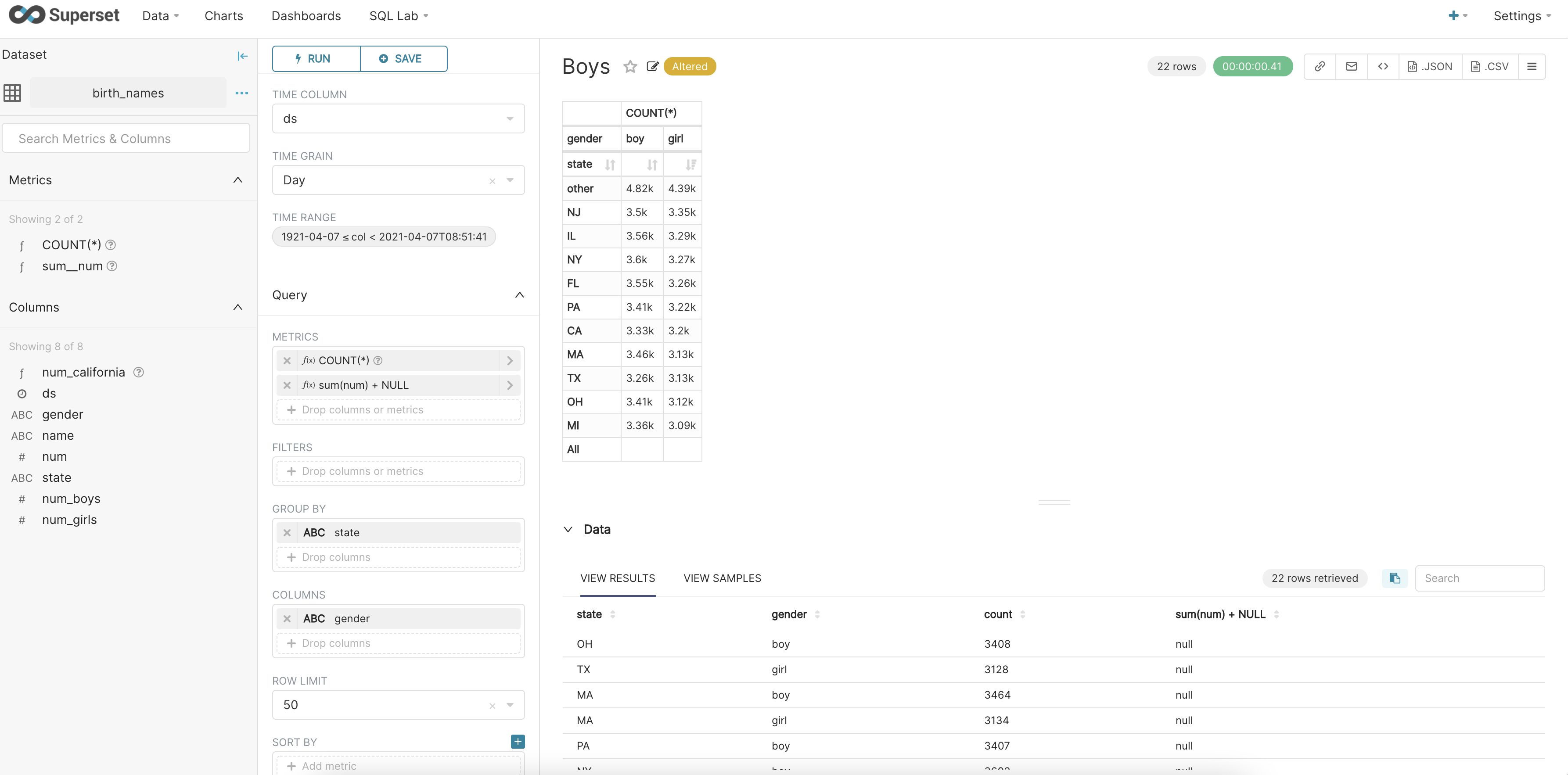Open the birth_names dataset three-dot options
This screenshot has height=775, width=1568.
[241, 93]
